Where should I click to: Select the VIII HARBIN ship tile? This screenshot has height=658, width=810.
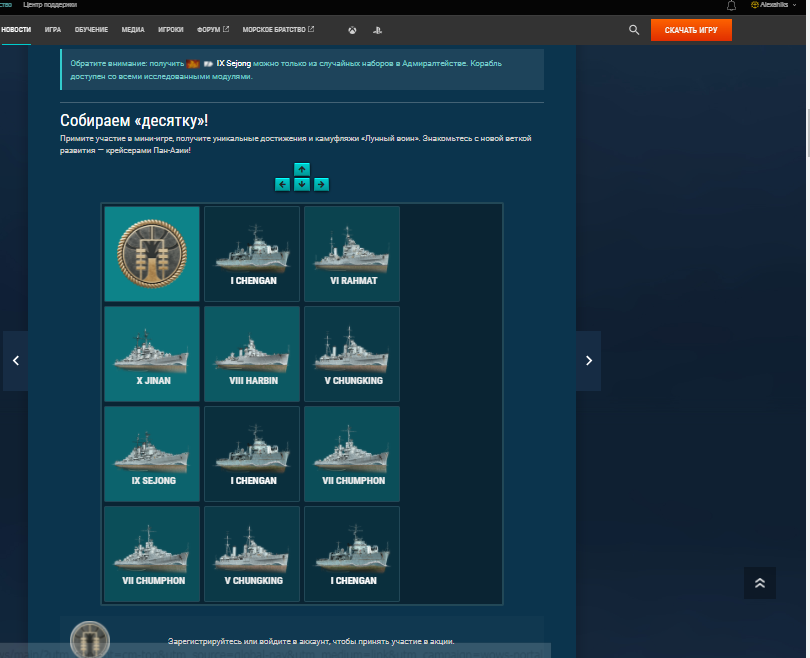(x=252, y=354)
